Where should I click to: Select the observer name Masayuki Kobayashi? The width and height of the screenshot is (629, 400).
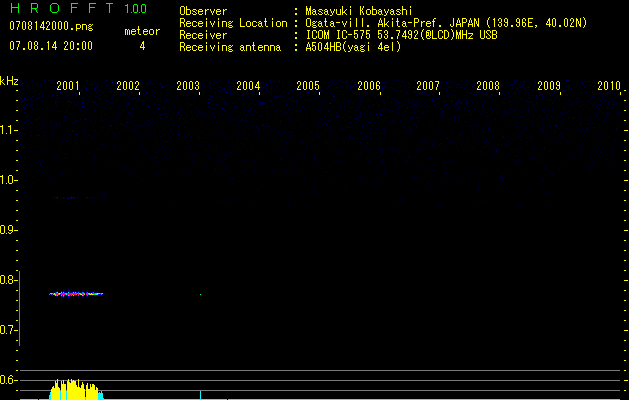(x=359, y=11)
